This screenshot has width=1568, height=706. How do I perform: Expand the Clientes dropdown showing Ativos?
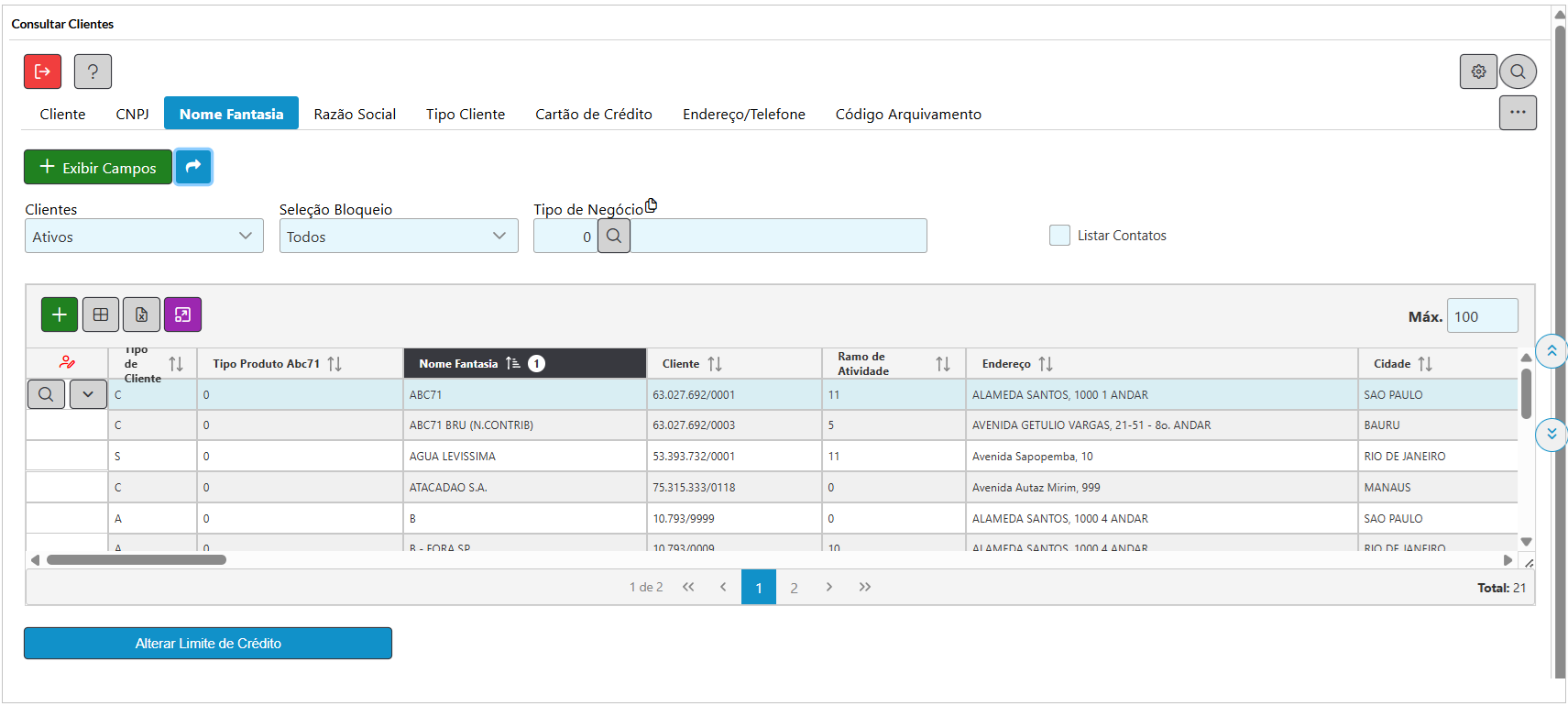click(144, 237)
